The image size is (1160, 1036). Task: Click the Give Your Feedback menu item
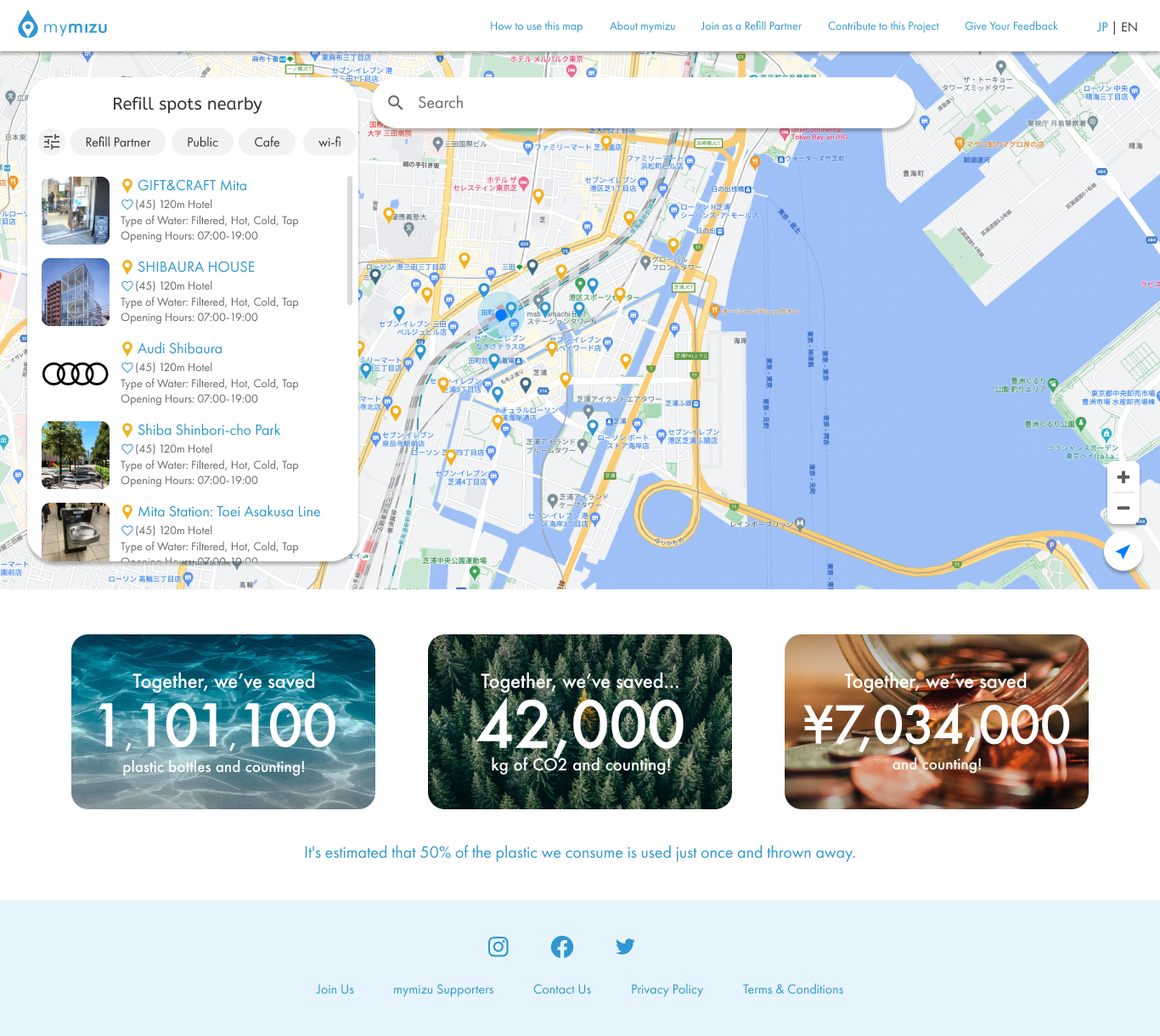pyautogui.click(x=1011, y=26)
